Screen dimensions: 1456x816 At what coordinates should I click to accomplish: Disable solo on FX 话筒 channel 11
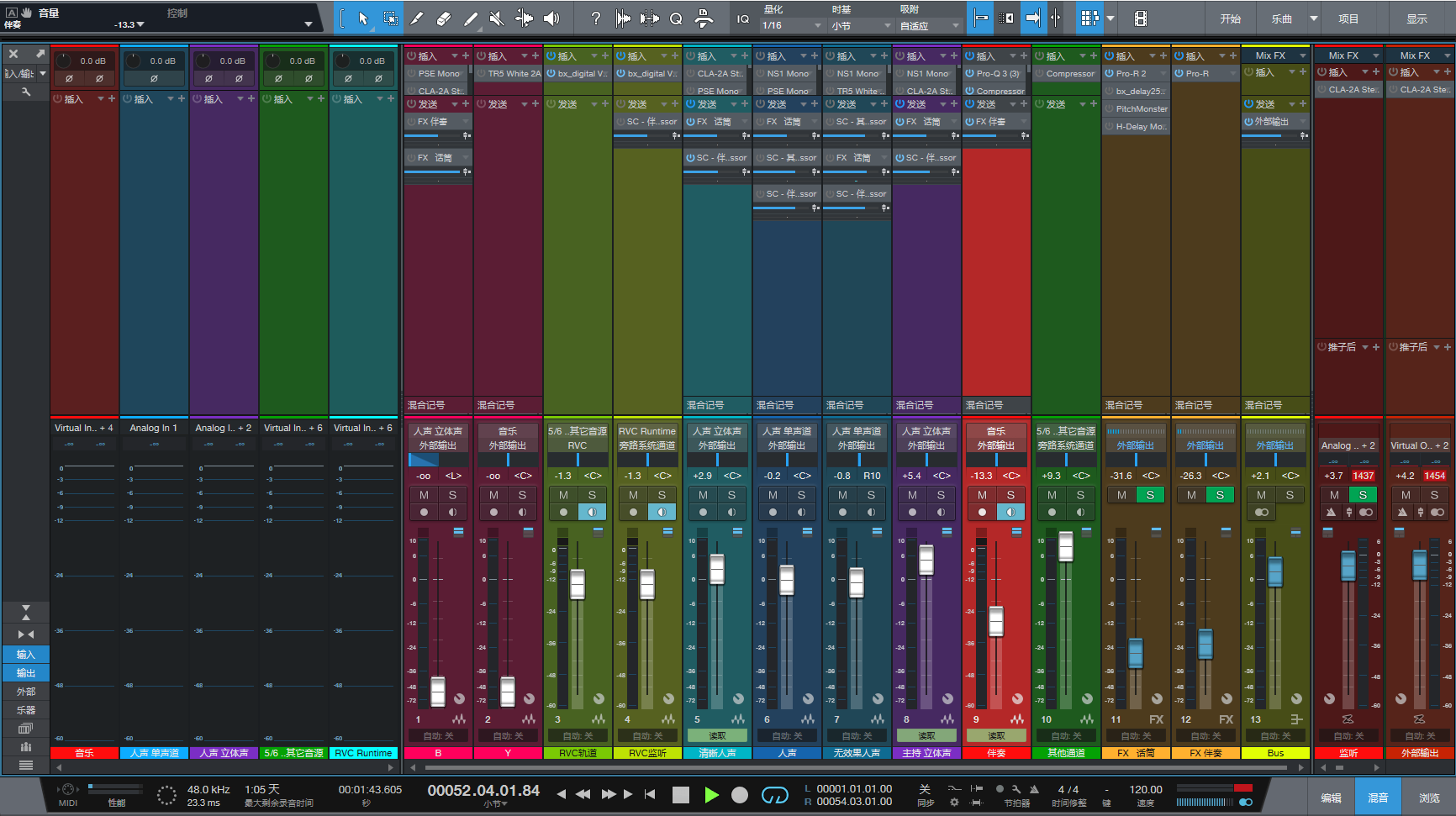[x=1150, y=495]
